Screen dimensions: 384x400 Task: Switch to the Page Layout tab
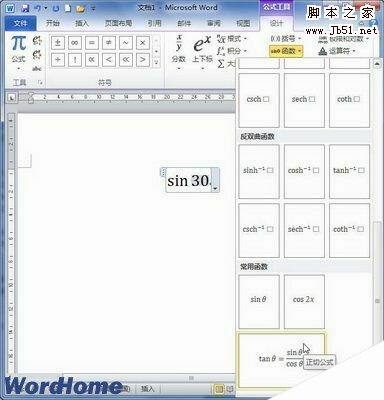tap(118, 23)
